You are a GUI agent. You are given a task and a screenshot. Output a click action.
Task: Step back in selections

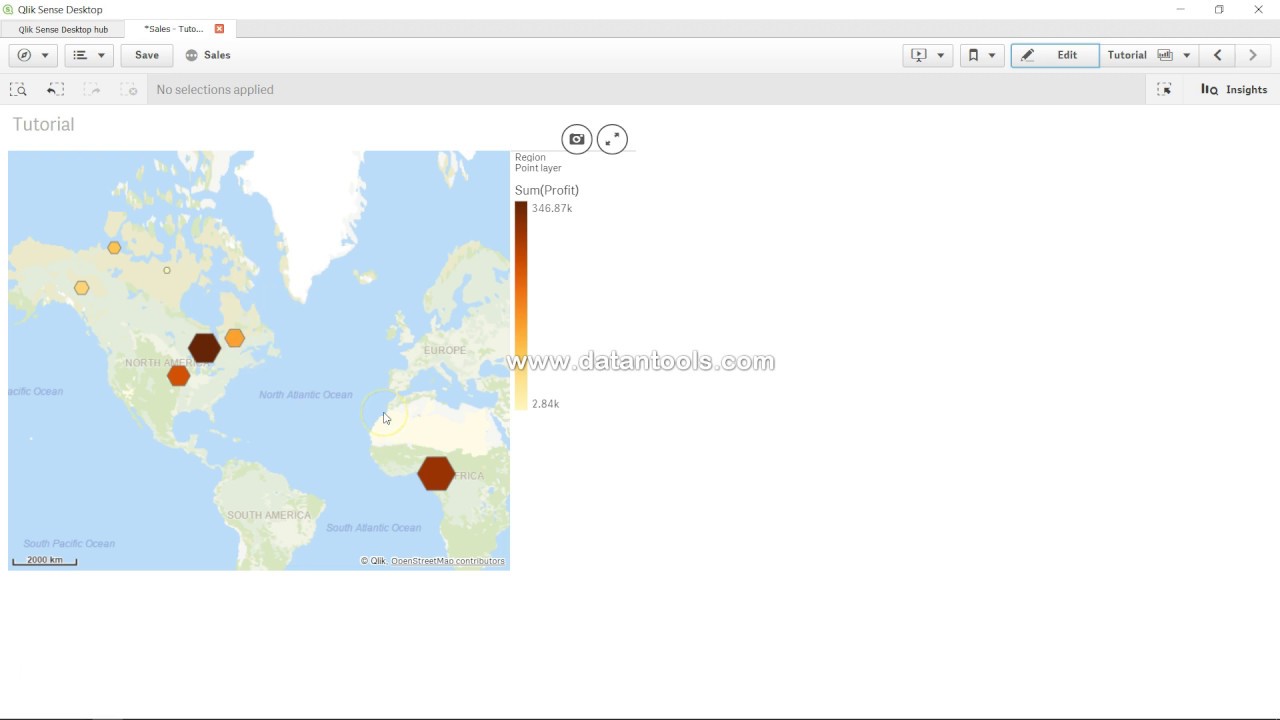(55, 89)
